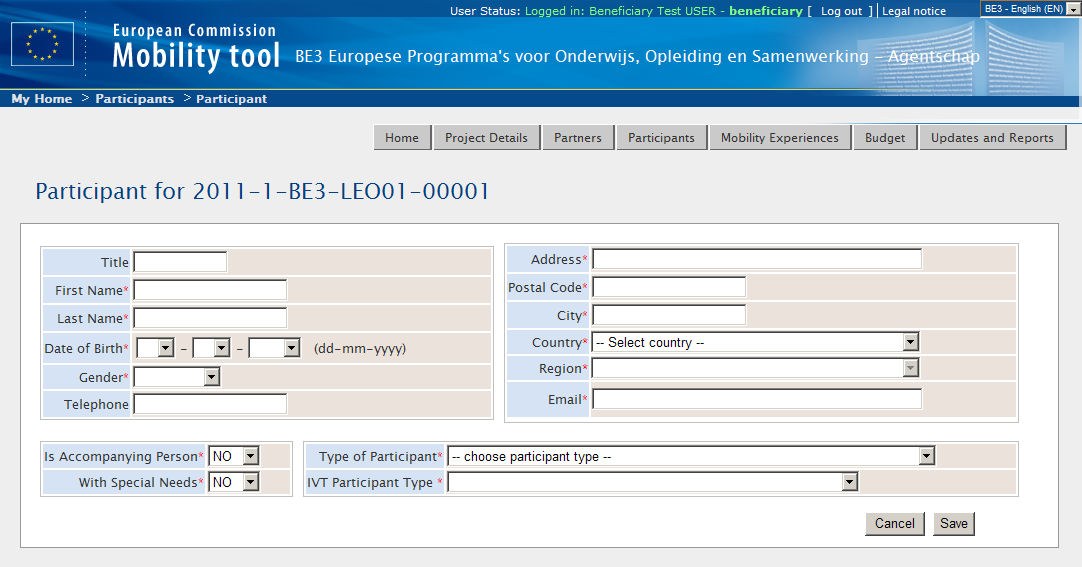Open the Project Details tab

point(486,137)
